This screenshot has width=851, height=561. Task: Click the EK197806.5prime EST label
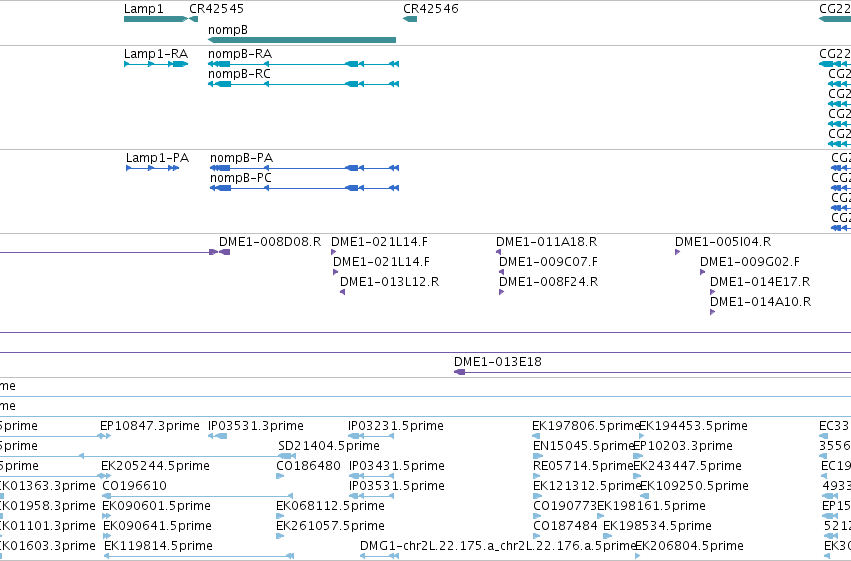click(x=586, y=426)
